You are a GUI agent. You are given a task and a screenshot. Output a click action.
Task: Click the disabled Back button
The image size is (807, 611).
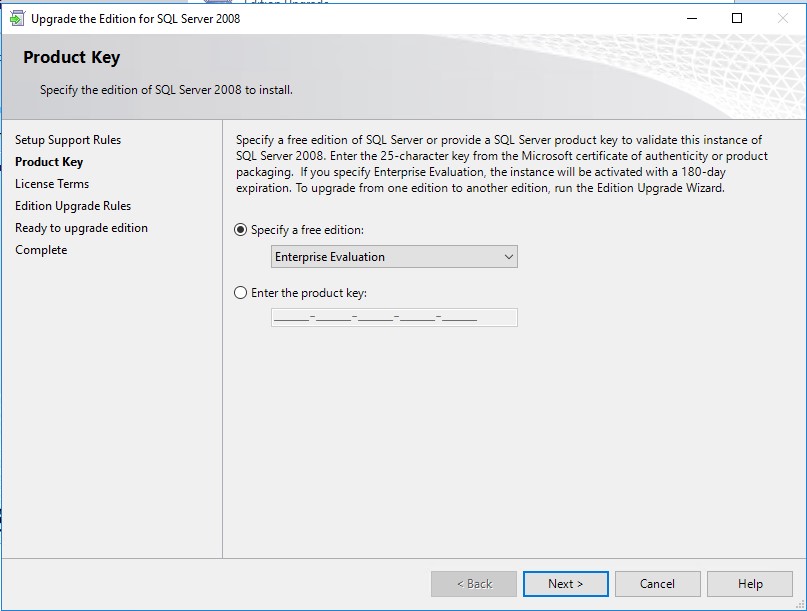474,584
